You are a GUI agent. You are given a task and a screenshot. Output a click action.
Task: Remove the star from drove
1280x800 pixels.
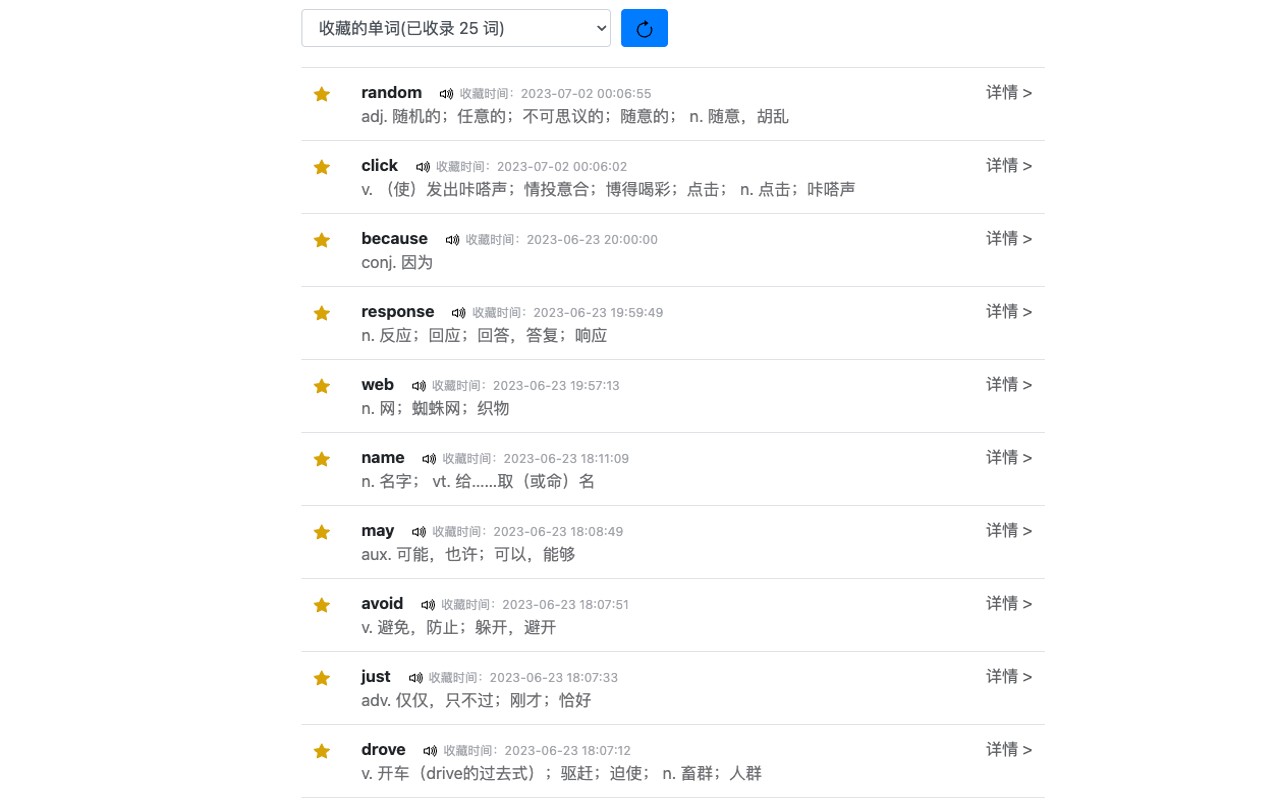(x=322, y=751)
